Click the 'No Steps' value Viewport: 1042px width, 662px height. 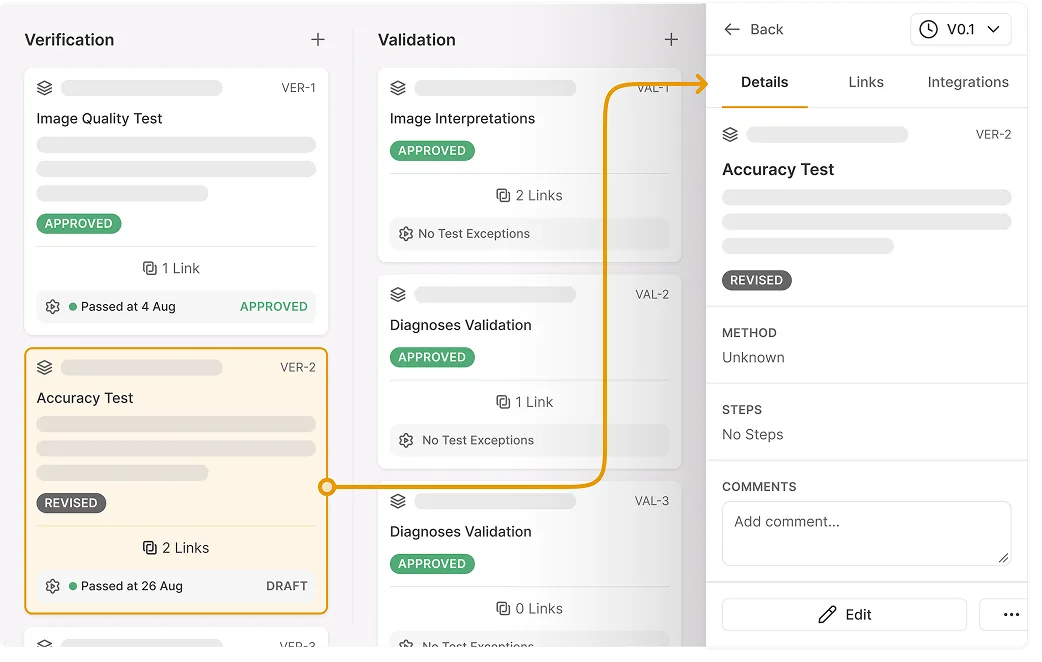pos(753,435)
